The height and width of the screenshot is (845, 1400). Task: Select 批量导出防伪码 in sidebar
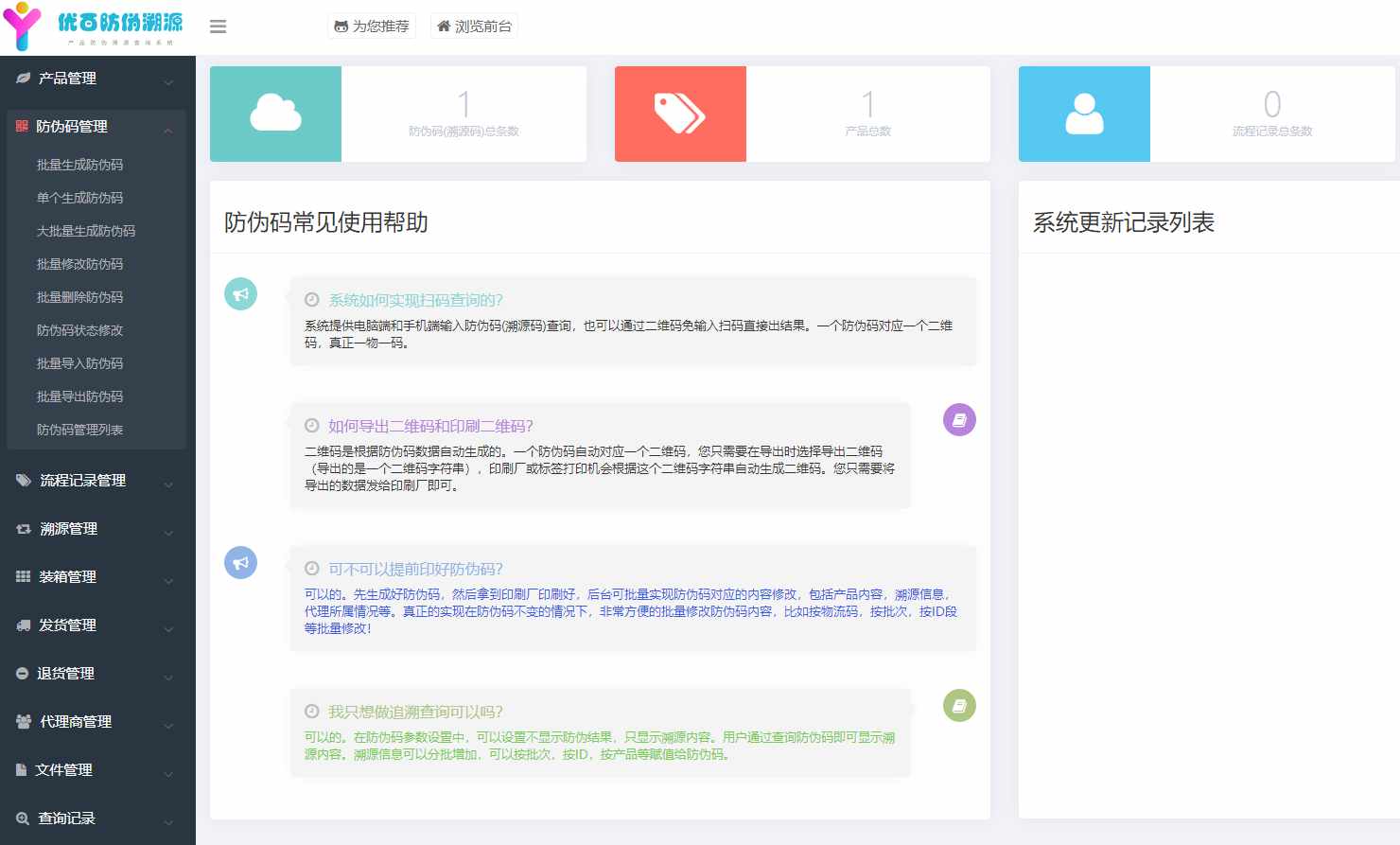[x=80, y=396]
